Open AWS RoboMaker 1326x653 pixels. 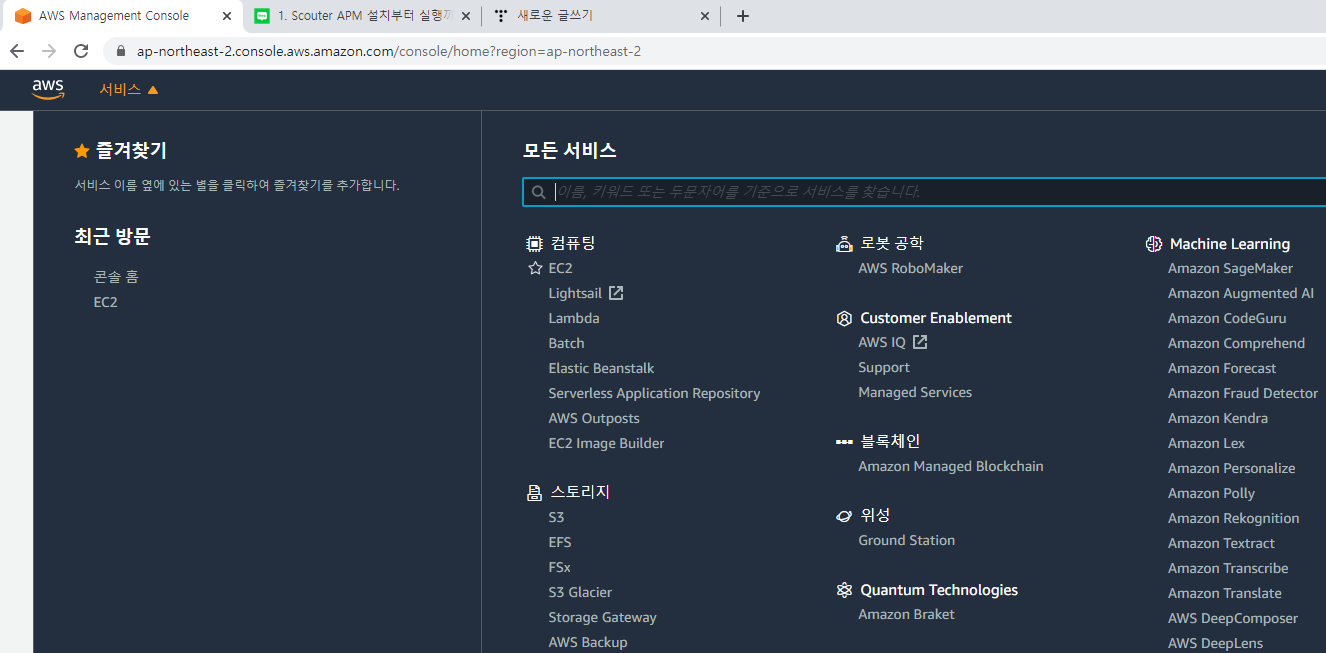[x=910, y=268]
